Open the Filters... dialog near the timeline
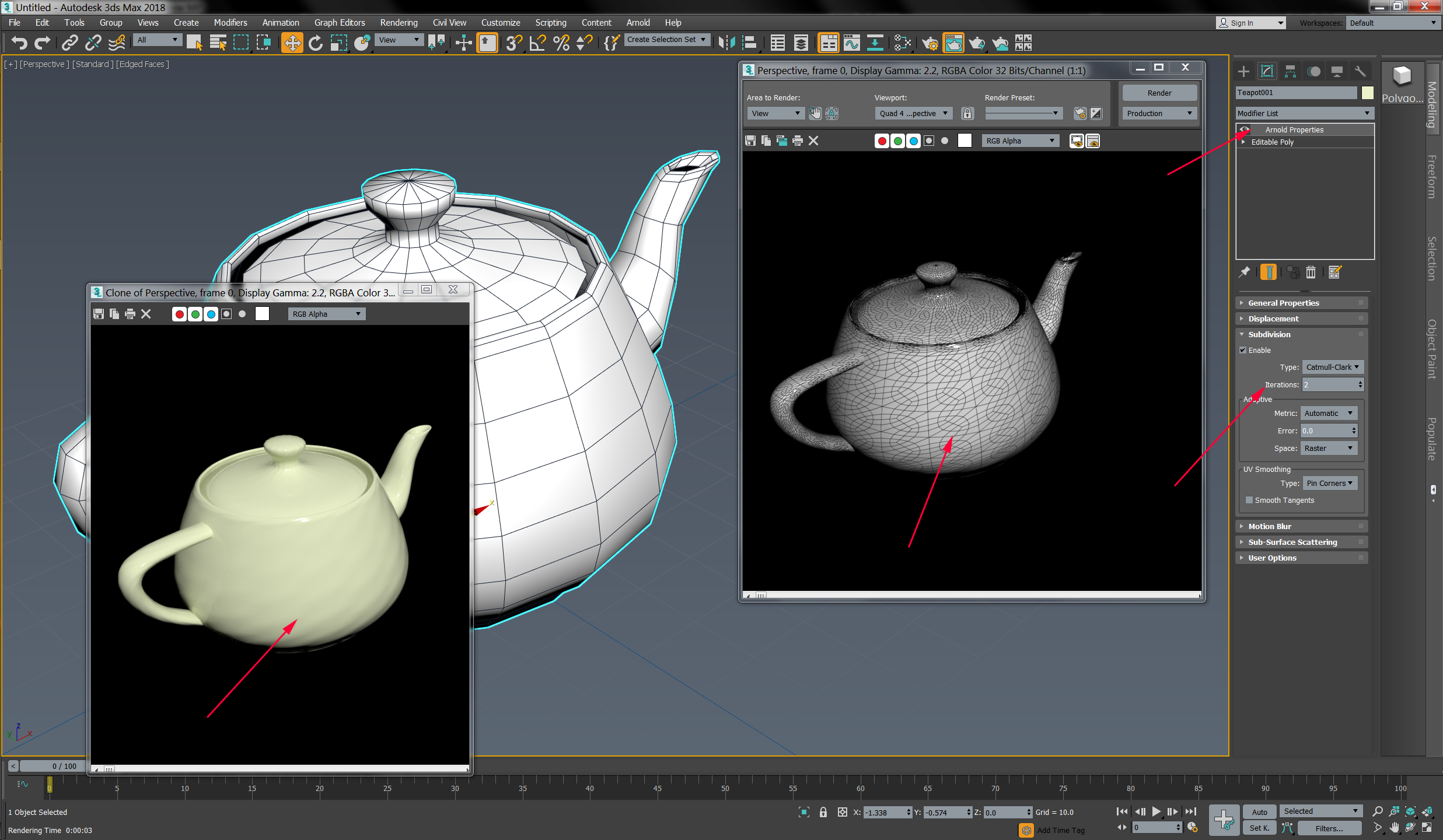 1329,828
